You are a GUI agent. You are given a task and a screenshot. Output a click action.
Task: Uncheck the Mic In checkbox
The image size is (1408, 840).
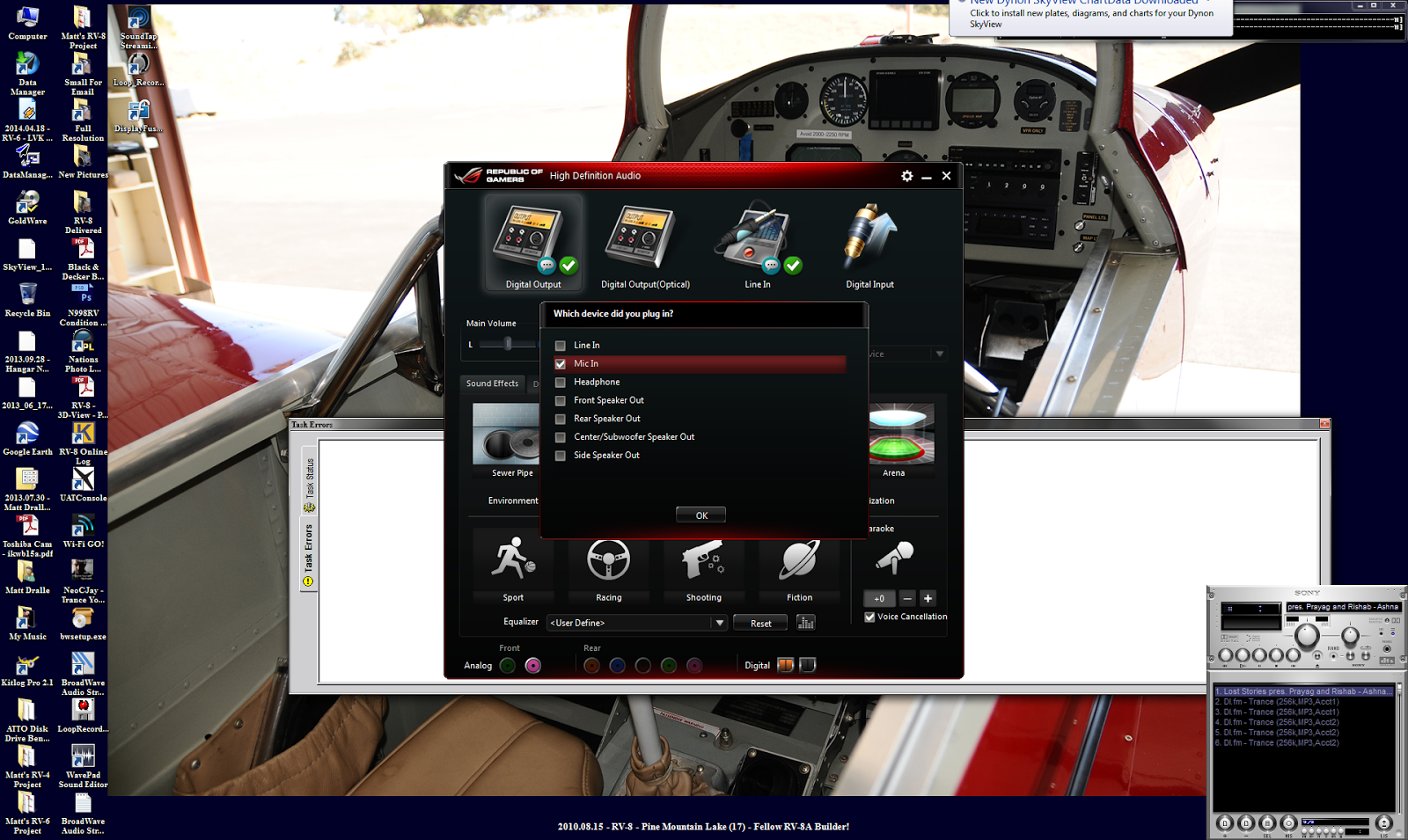(x=561, y=363)
